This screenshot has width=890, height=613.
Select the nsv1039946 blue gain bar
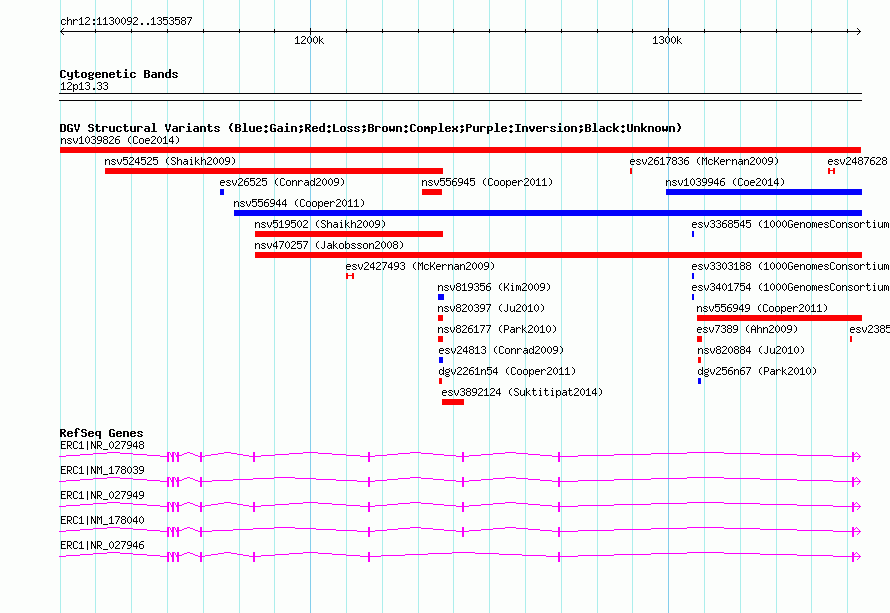(x=764, y=192)
